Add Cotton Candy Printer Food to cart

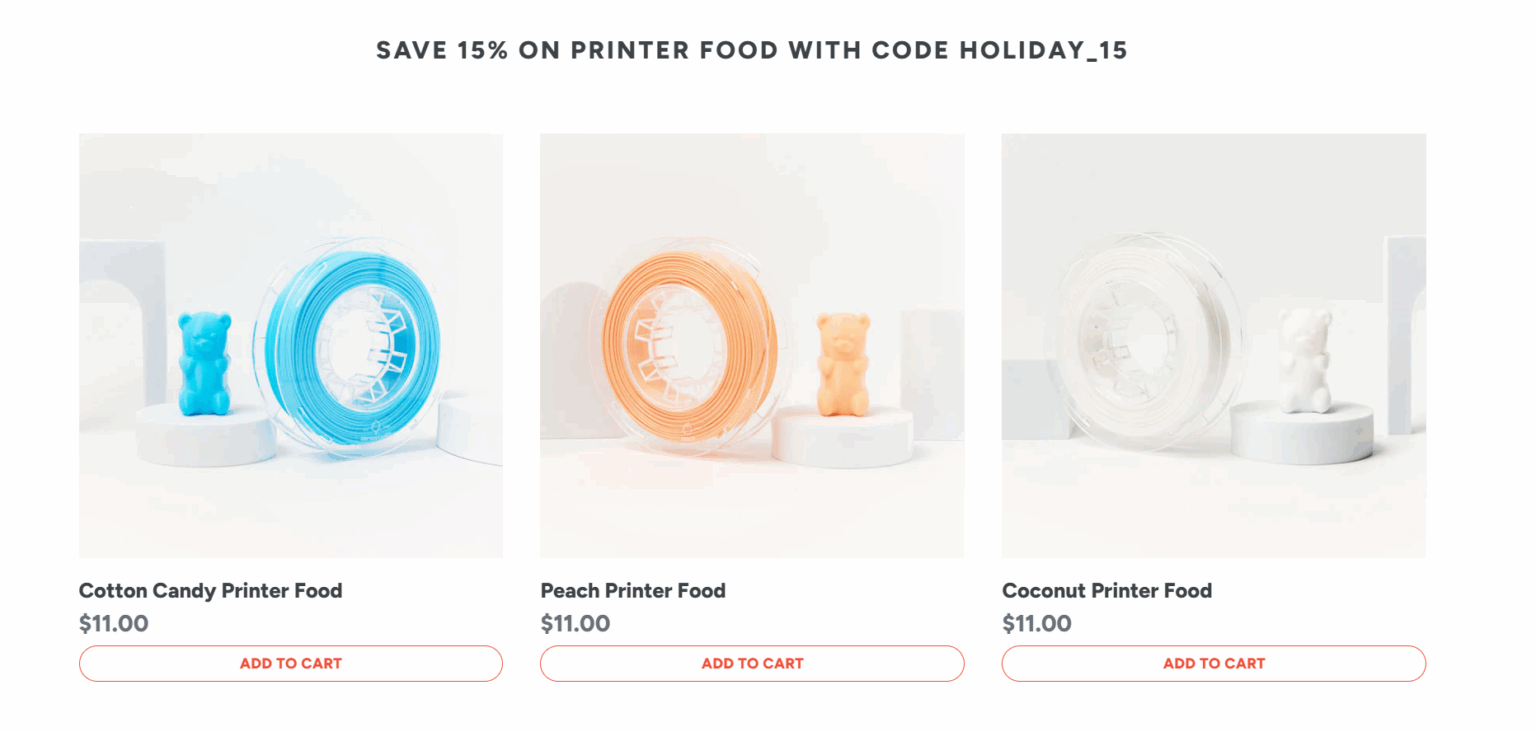tap(290, 663)
